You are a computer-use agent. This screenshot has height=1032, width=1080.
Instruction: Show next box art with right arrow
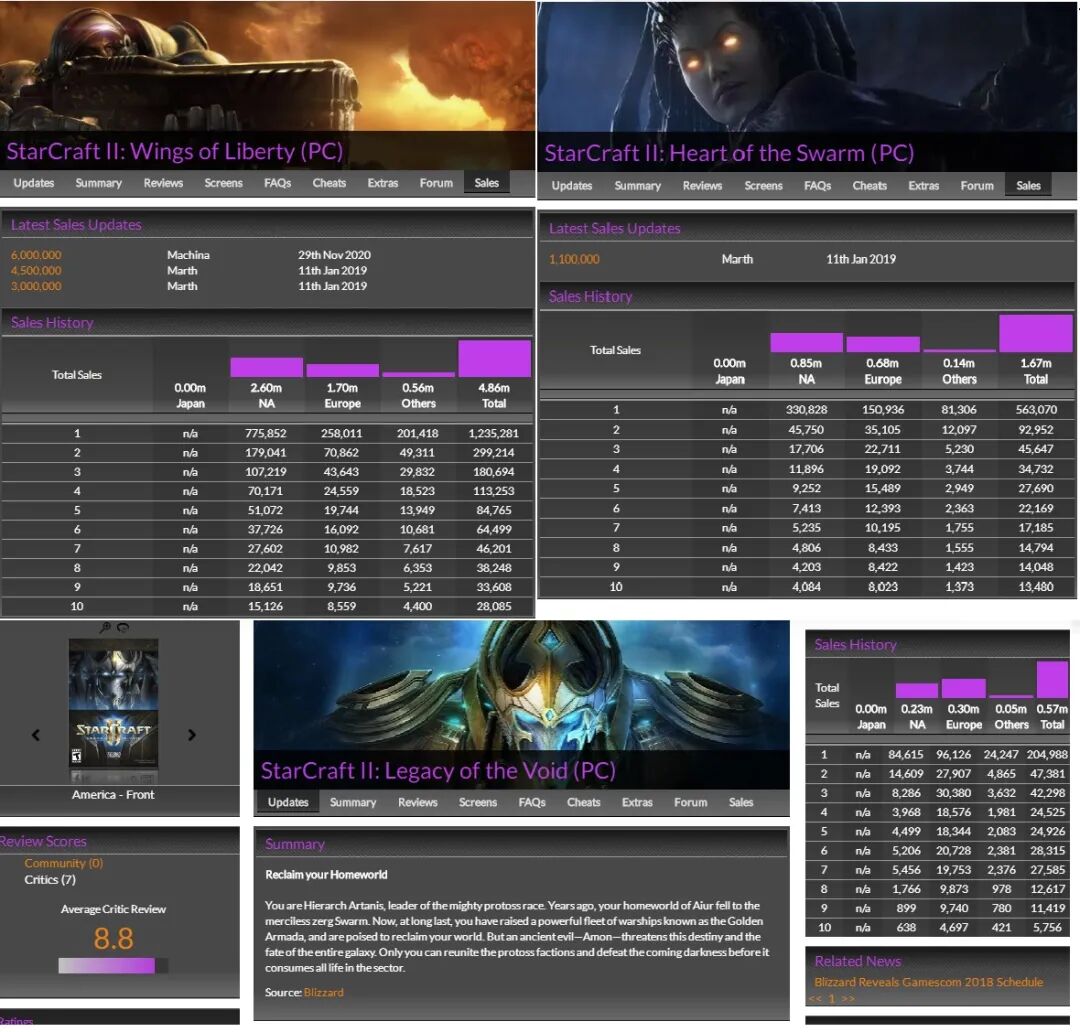pyautogui.click(x=191, y=734)
